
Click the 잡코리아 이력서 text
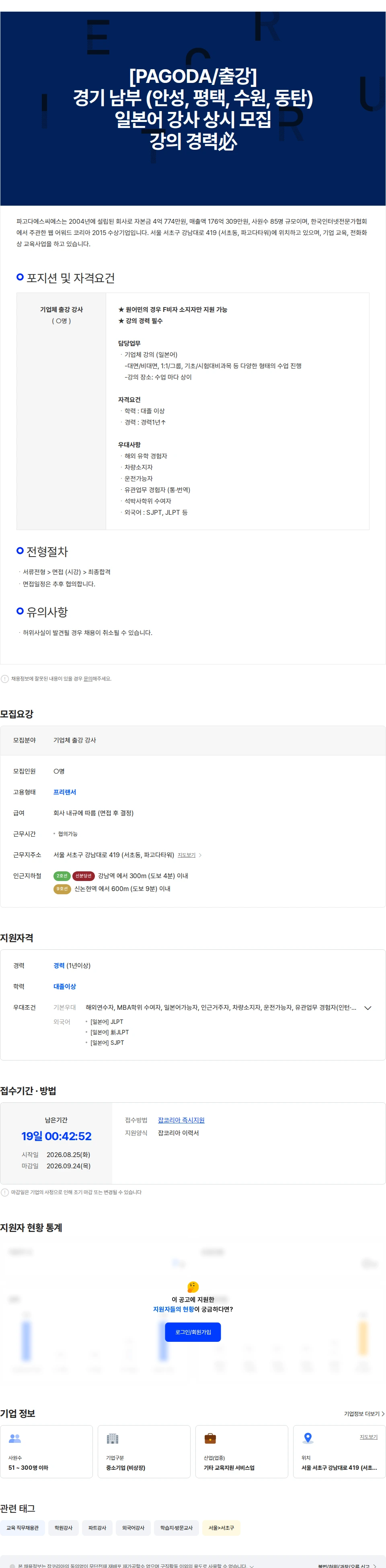pos(178,1133)
